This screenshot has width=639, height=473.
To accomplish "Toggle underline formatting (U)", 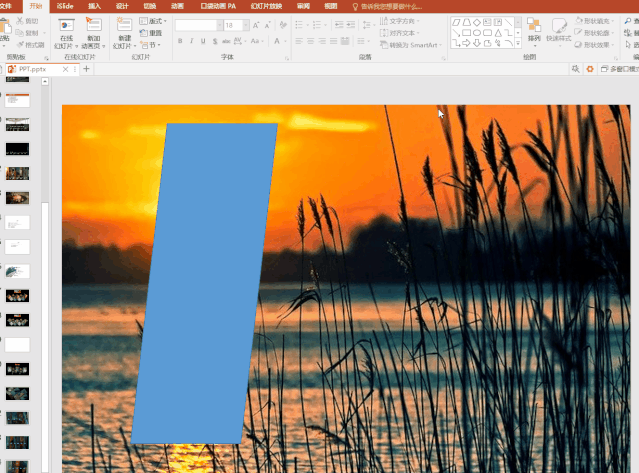I will [x=203, y=41].
